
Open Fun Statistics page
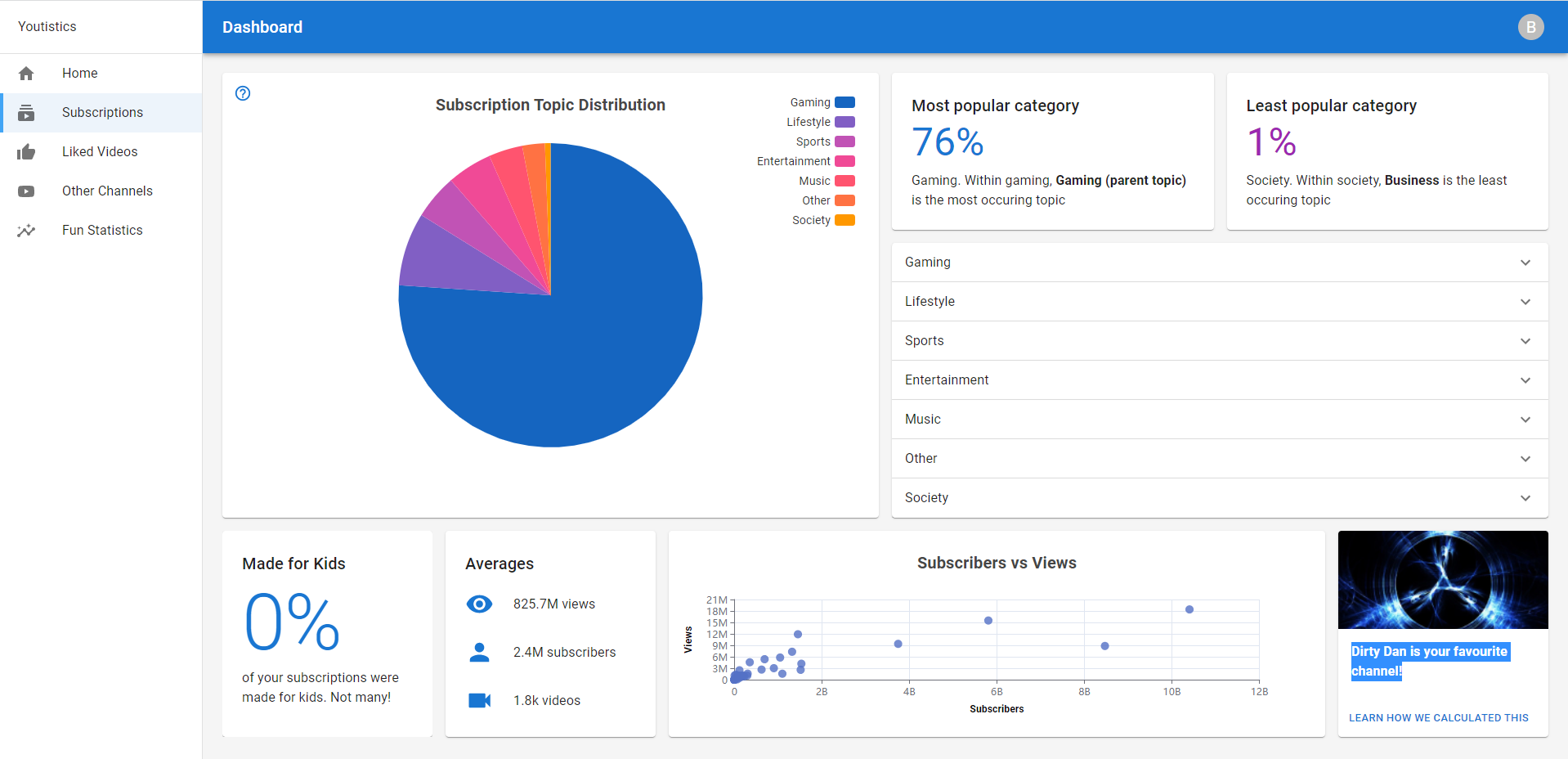click(x=101, y=231)
